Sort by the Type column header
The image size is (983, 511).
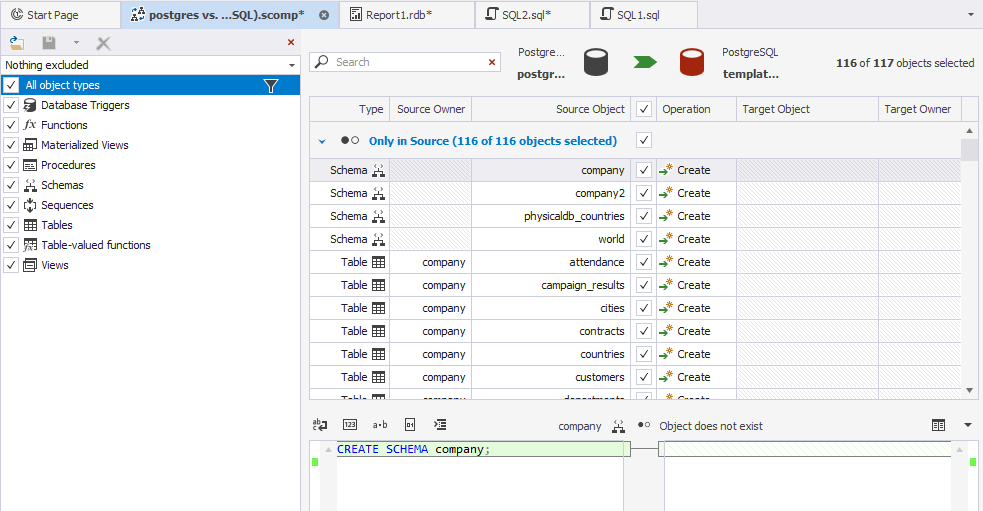(350, 109)
